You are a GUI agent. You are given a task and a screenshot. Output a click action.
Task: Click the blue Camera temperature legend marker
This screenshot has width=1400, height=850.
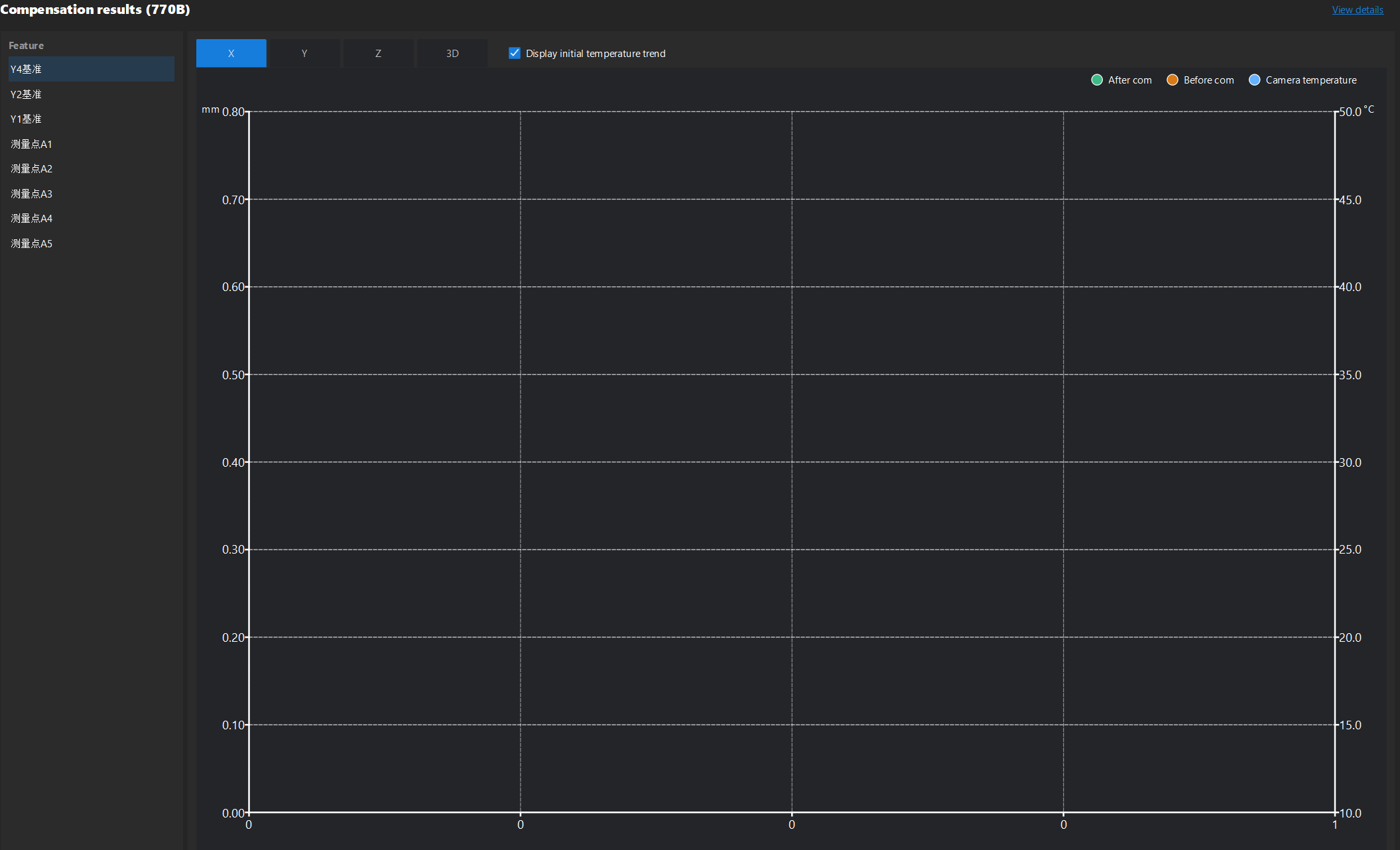pyautogui.click(x=1255, y=80)
